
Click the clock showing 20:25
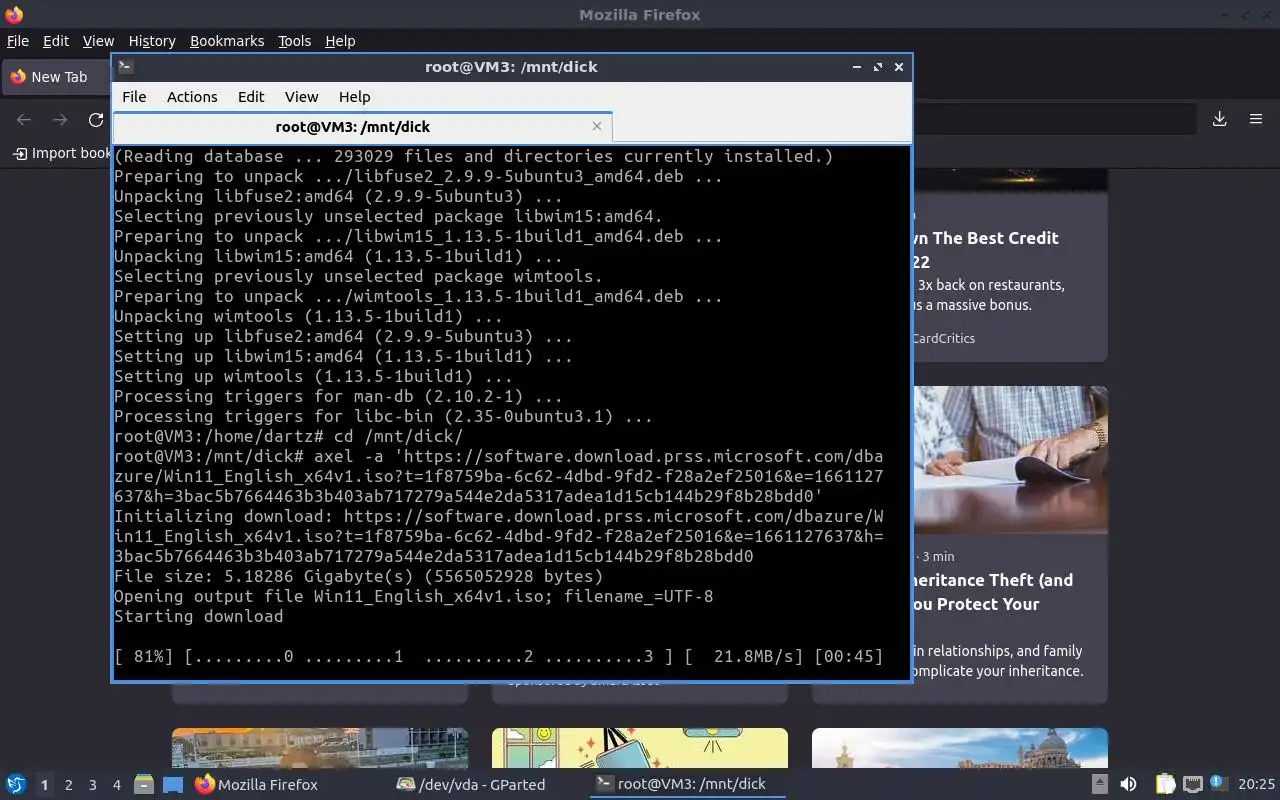point(1257,785)
